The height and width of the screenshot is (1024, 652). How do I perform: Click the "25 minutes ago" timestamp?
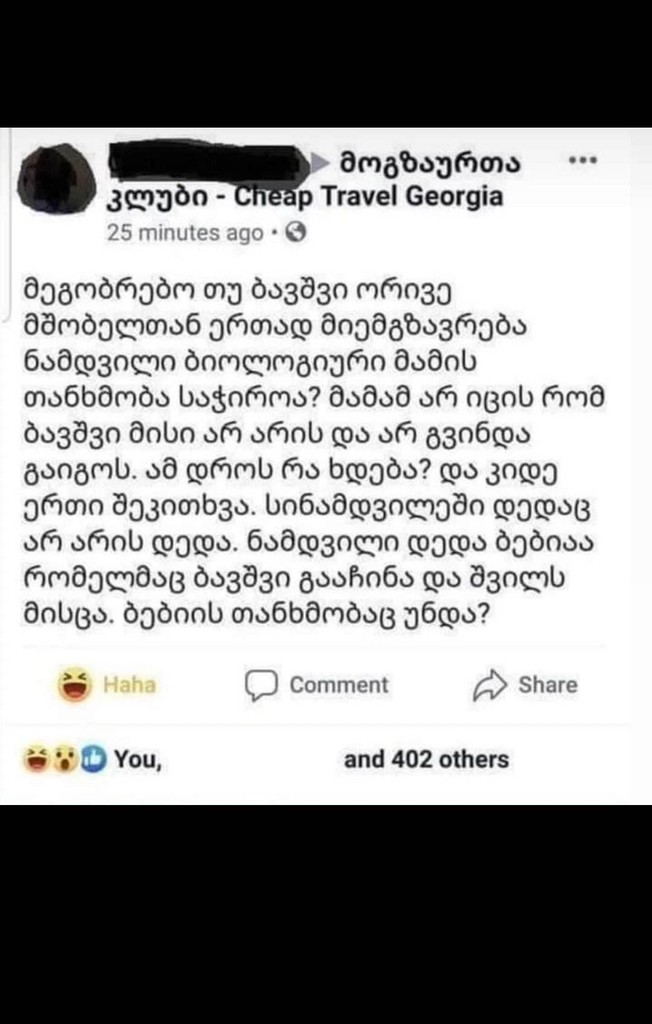(x=185, y=233)
